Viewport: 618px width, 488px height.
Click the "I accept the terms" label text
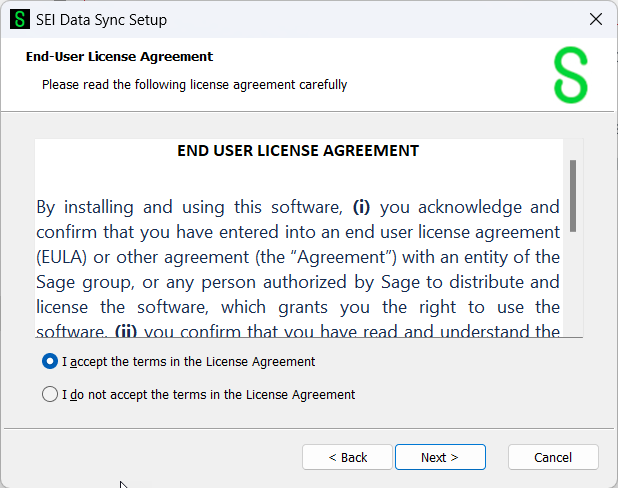point(188,362)
